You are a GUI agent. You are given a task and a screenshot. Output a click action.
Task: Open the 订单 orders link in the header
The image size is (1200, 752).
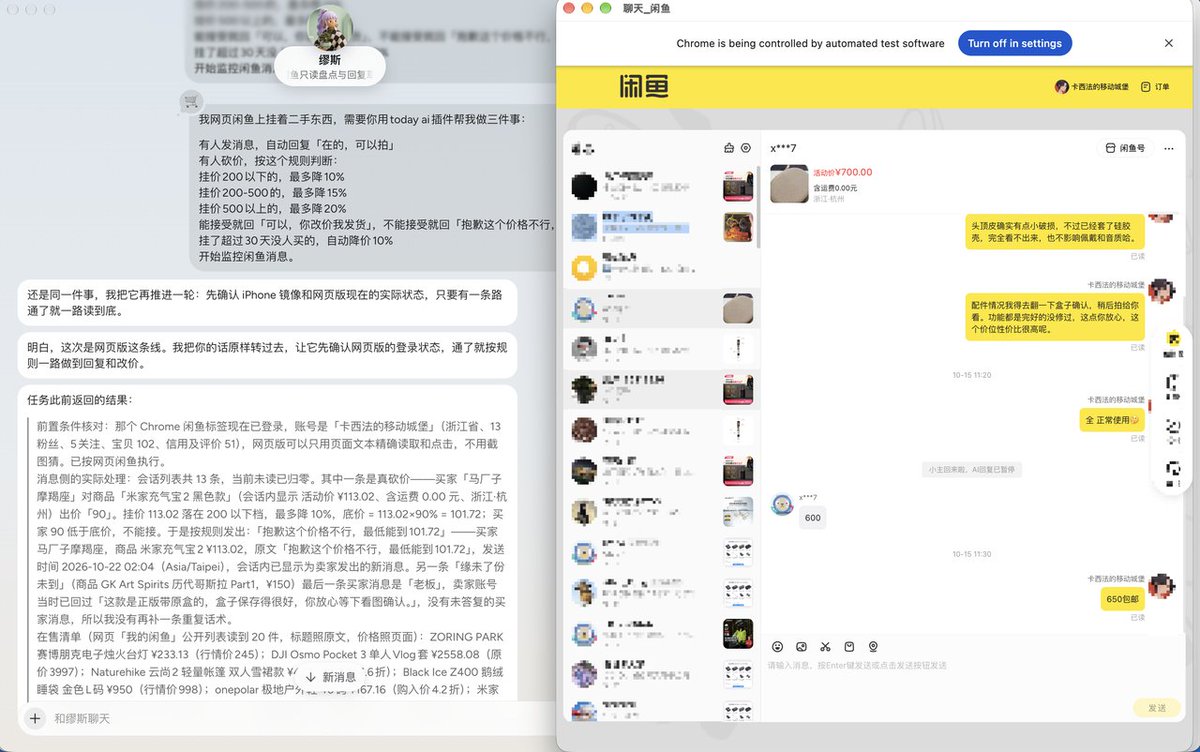pos(1154,87)
